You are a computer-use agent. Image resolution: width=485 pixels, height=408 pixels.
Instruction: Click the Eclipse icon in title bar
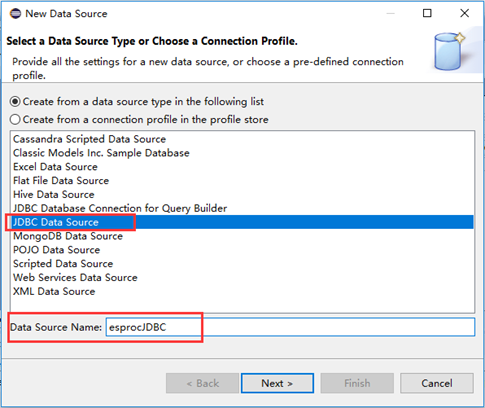point(15,14)
